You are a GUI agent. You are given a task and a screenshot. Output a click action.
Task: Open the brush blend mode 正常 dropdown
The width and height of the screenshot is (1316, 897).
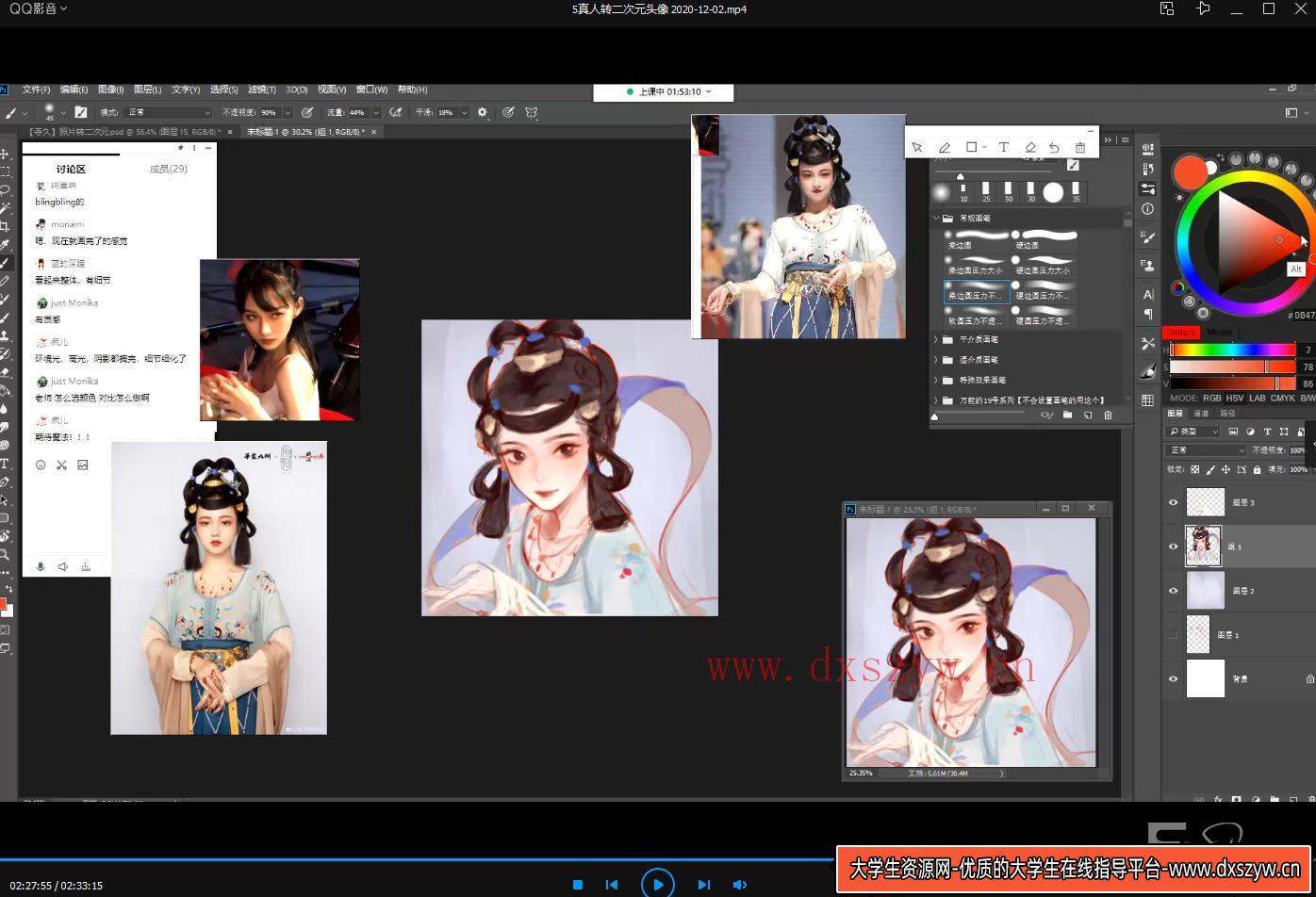tap(169, 112)
